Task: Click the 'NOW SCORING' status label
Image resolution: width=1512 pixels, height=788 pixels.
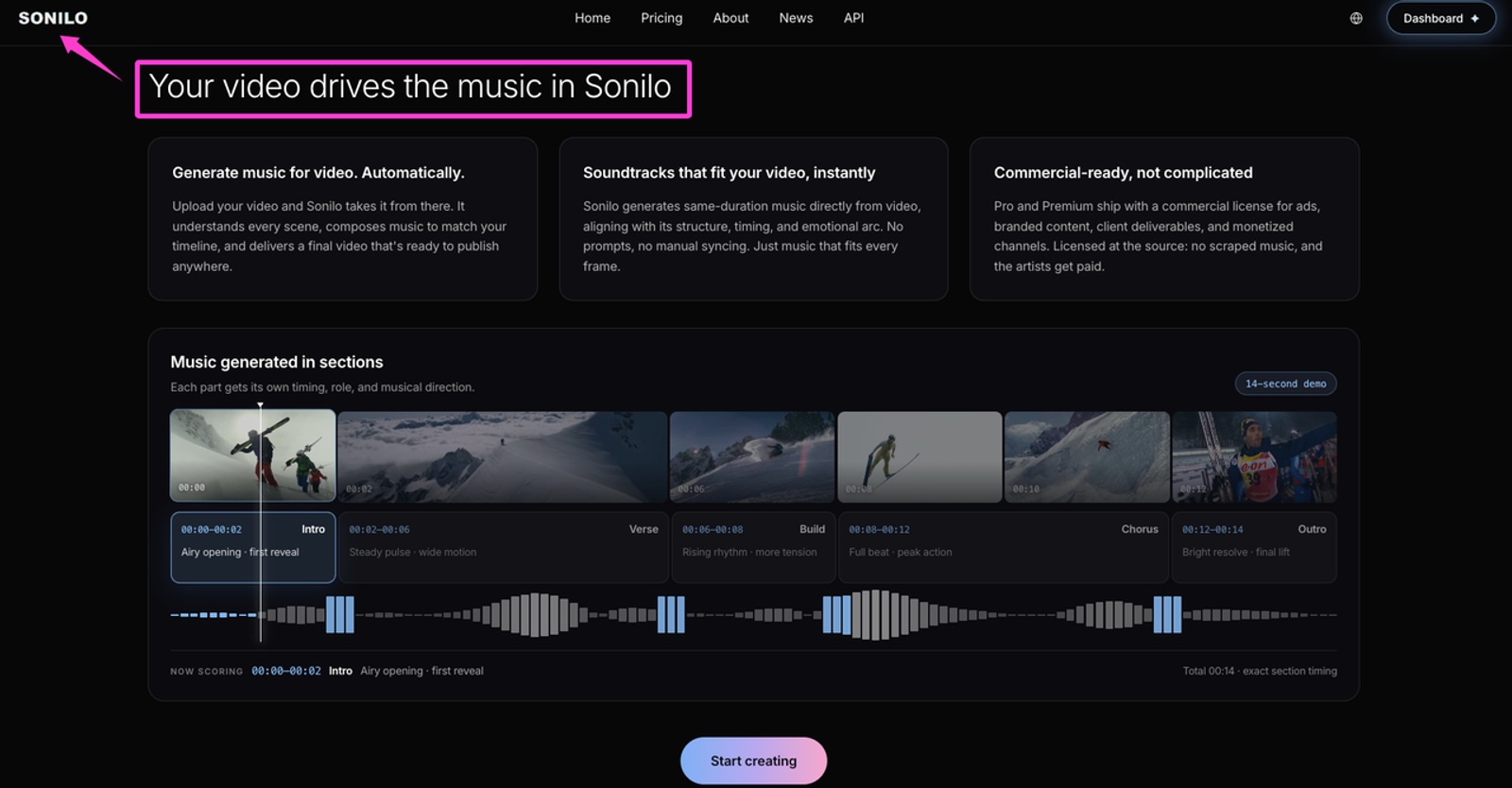Action: click(x=206, y=672)
